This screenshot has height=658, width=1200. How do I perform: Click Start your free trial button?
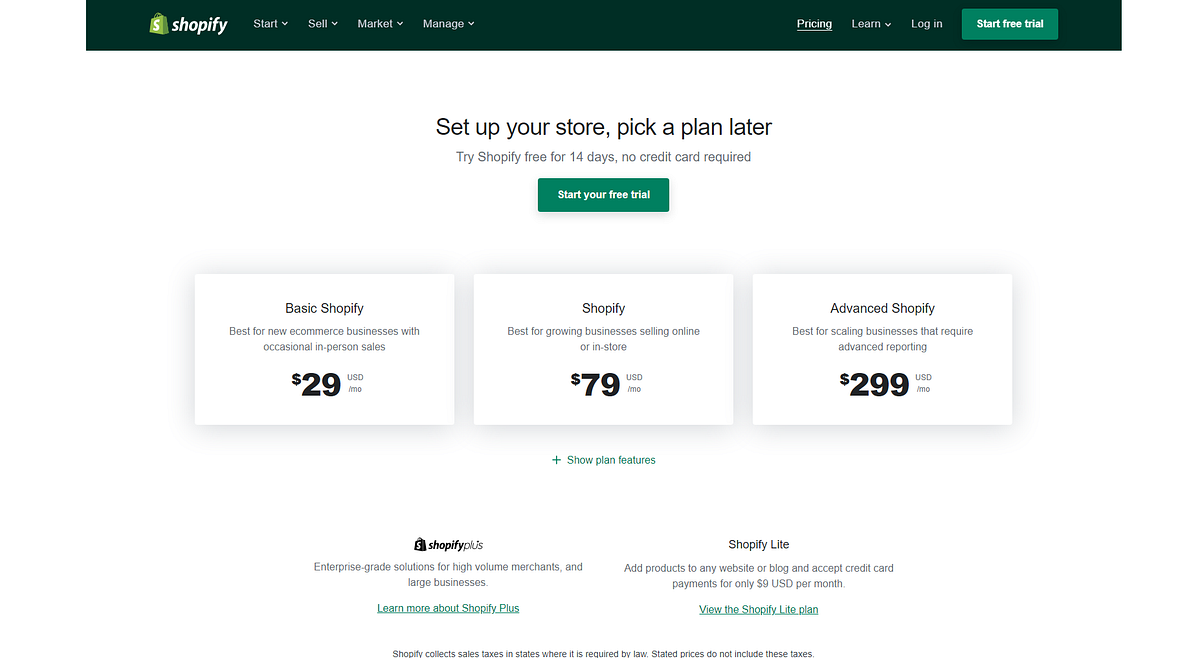pos(604,195)
